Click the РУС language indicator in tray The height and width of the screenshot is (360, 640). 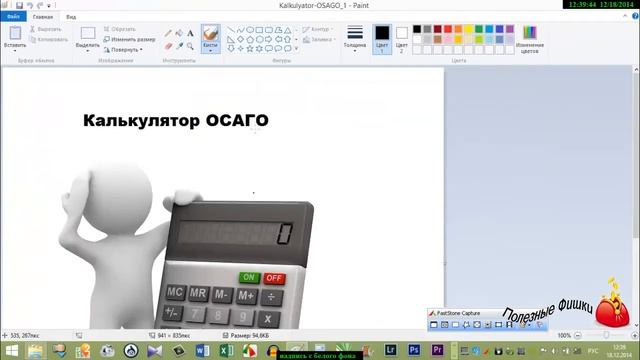[593, 351]
